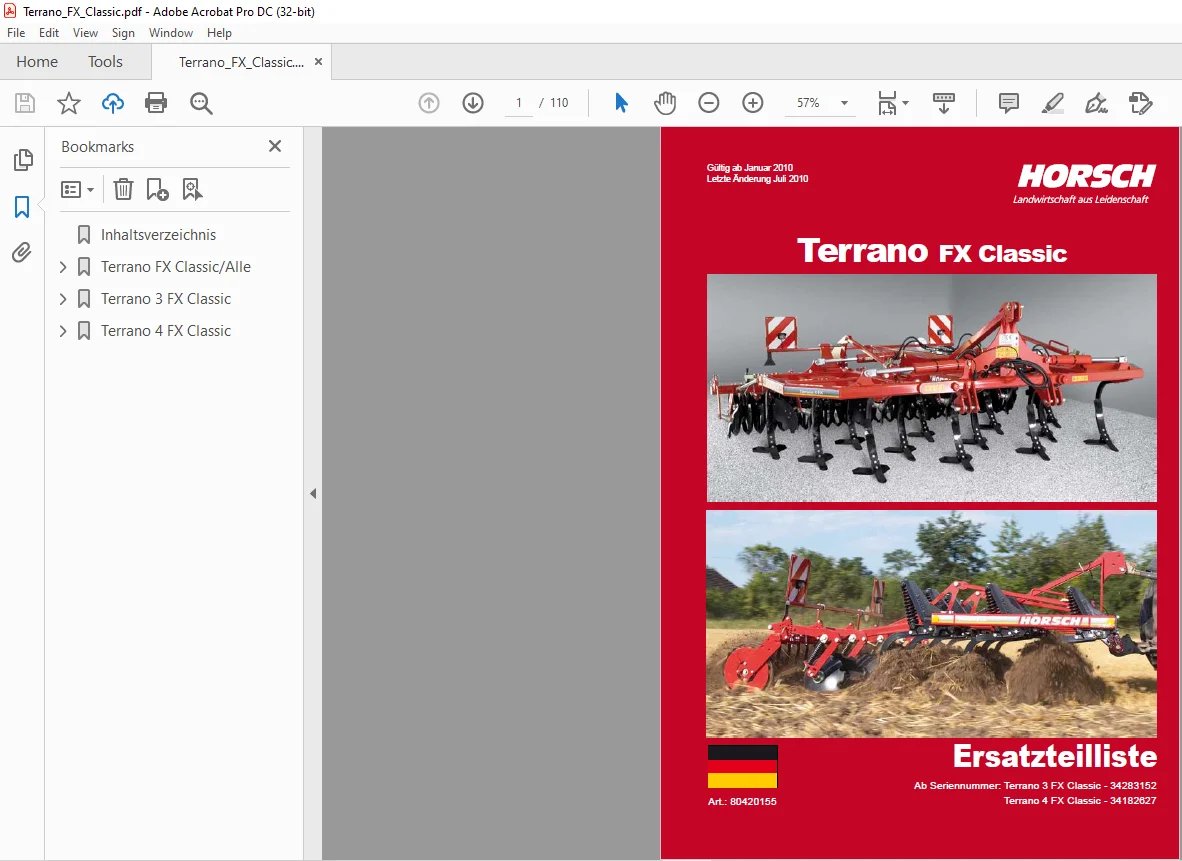Click the Stamp tool icon
Viewport: 1182px width, 861px height.
click(x=1141, y=103)
